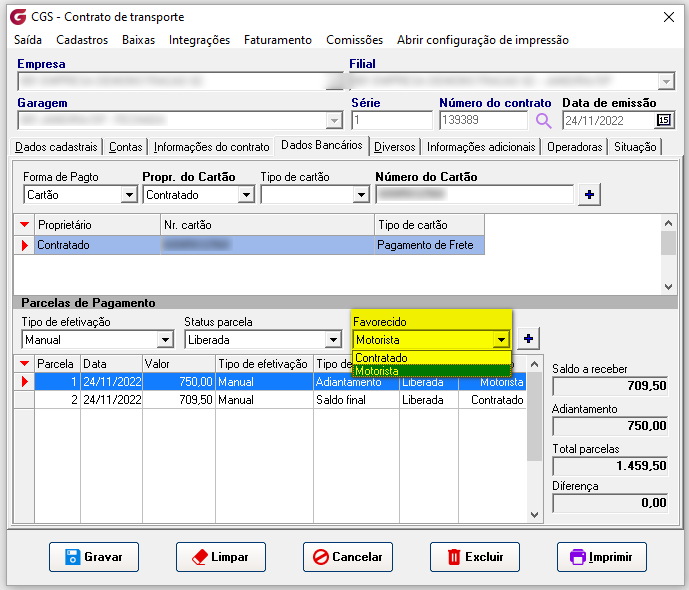Viewport: 689px width, 590px height.
Task: Click the Série input field
Action: pos(392,120)
